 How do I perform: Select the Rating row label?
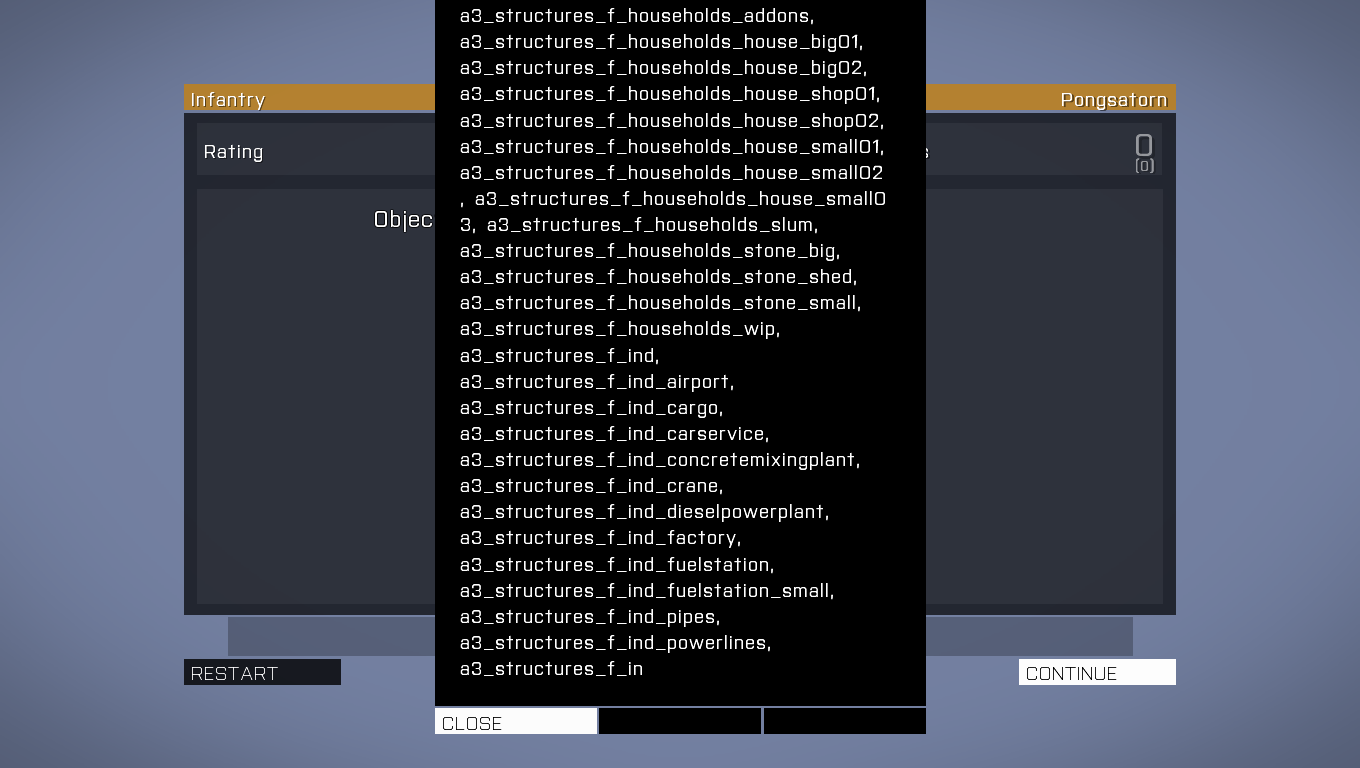click(233, 152)
